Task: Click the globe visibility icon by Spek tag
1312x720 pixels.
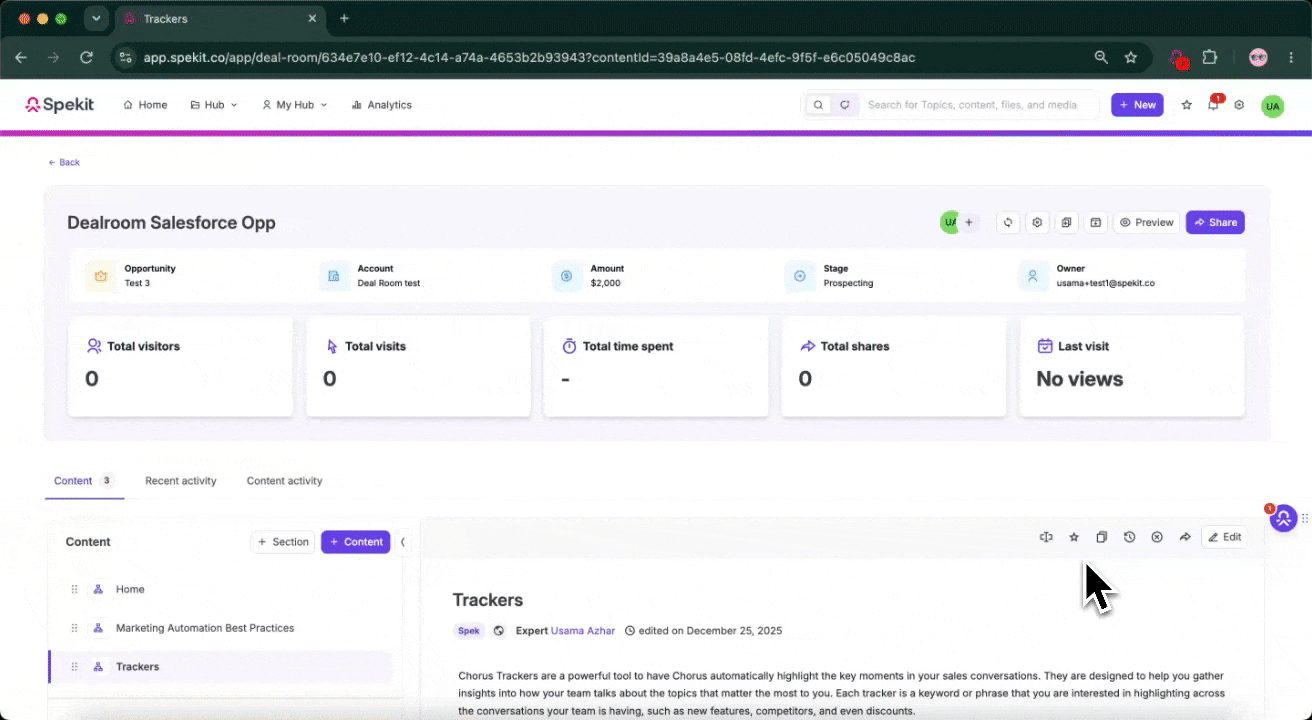Action: [x=499, y=631]
